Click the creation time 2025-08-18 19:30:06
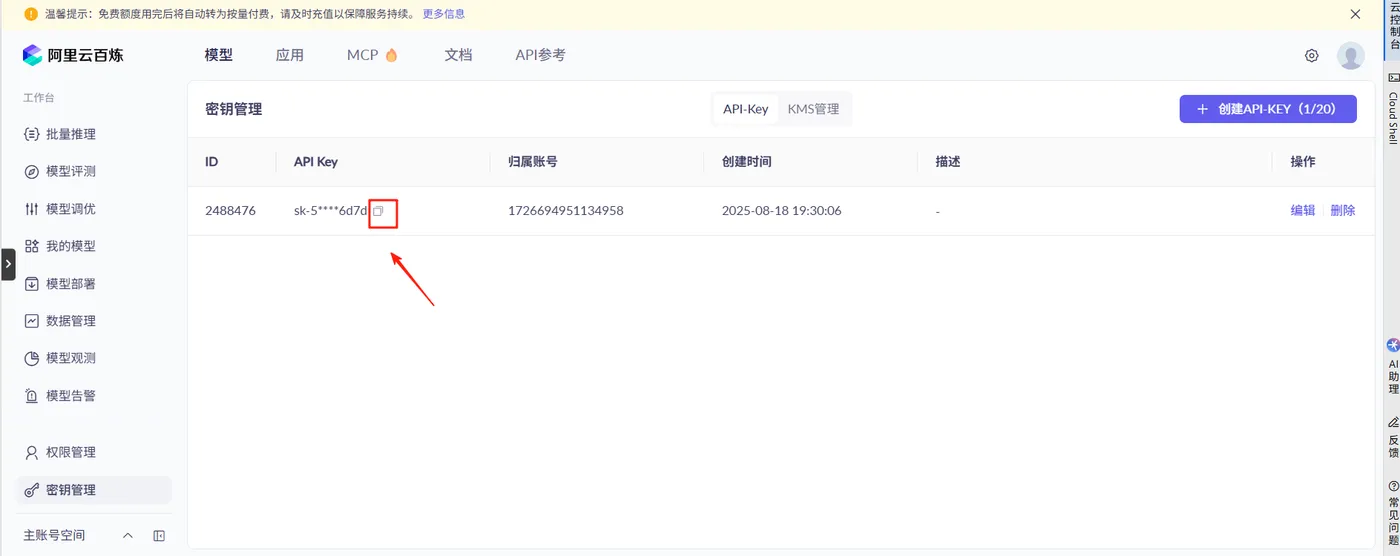This screenshot has width=1400, height=556. pyautogui.click(x=781, y=211)
